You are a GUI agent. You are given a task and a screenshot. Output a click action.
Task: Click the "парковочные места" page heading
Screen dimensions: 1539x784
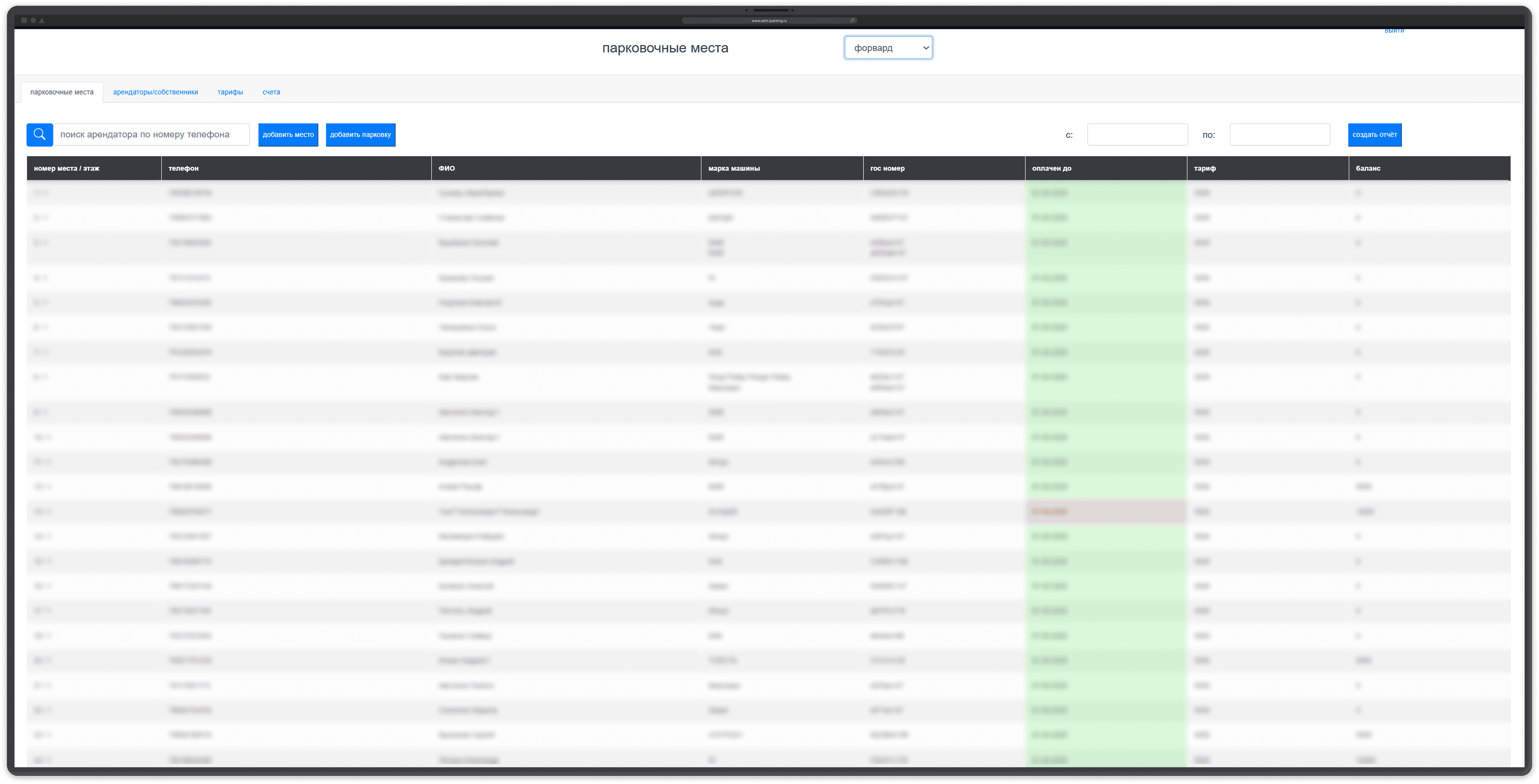coord(665,48)
